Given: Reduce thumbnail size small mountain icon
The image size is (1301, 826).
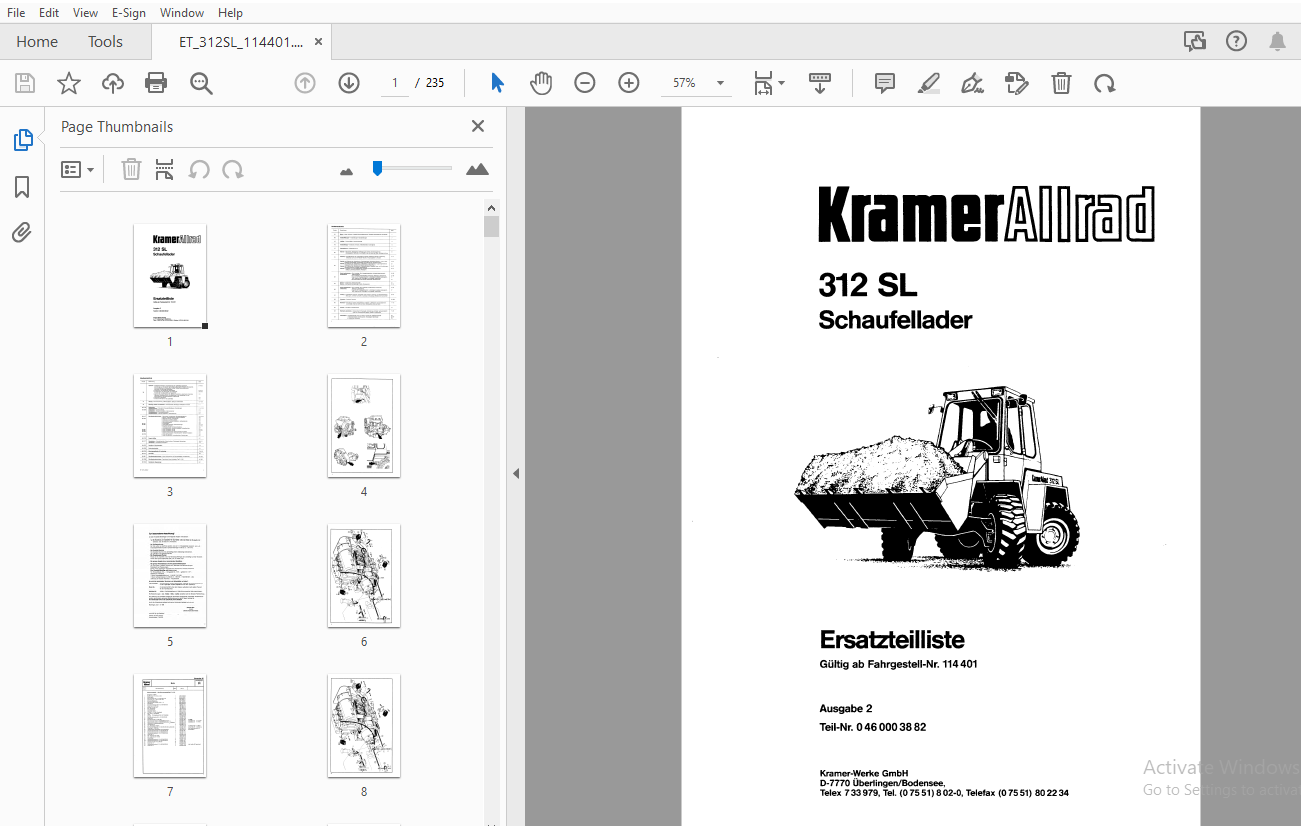Looking at the screenshot, I should 347,171.
